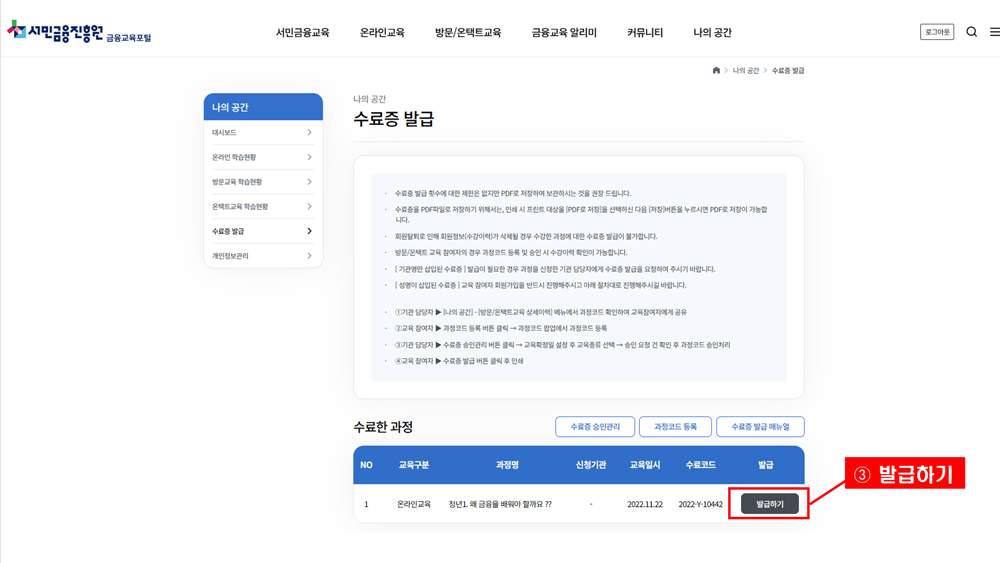Select 온택트교육 학습현황 in the sidebar
The height and width of the screenshot is (563, 1000).
pyautogui.click(x=240, y=207)
